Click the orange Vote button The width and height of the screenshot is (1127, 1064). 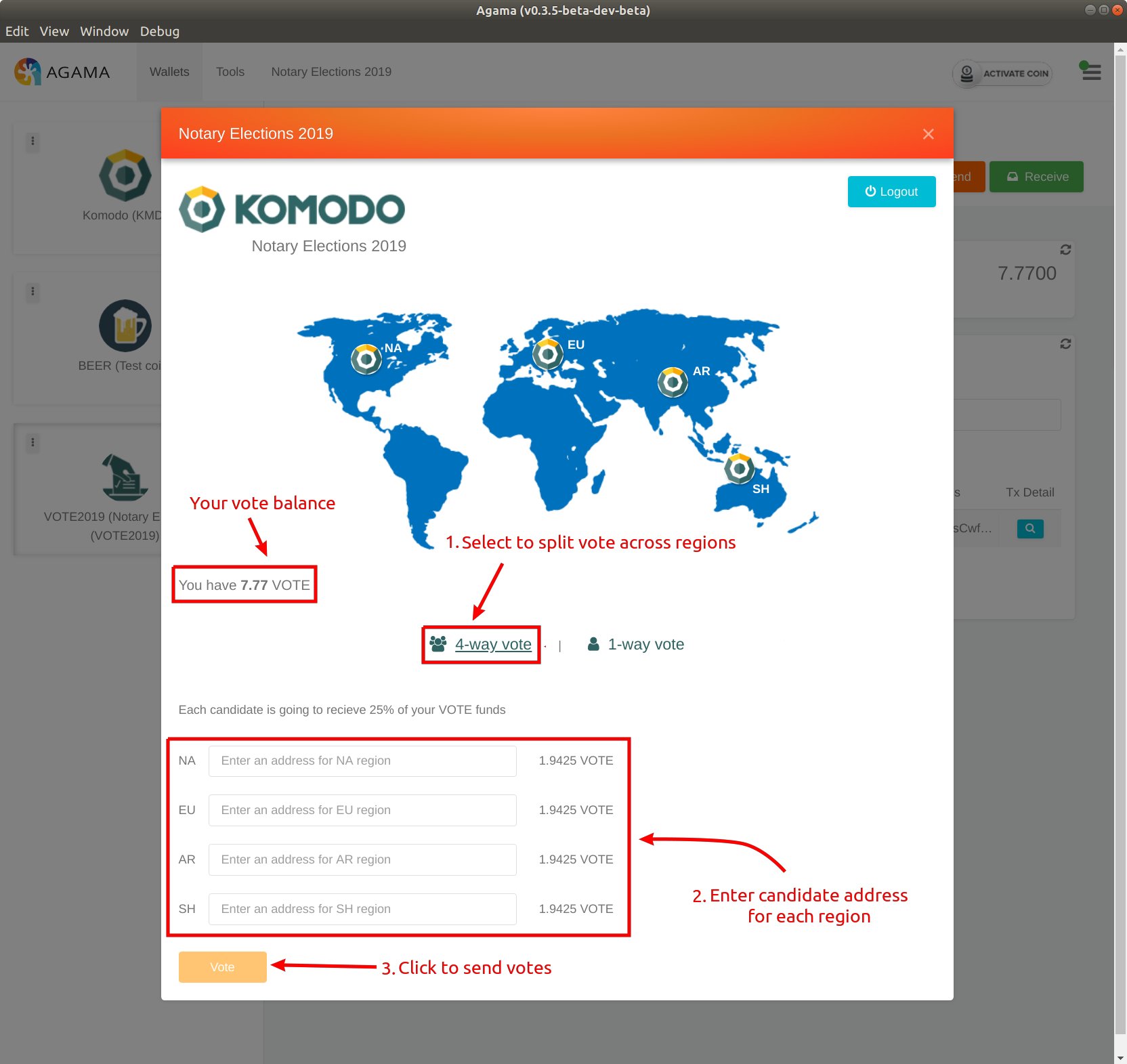click(x=222, y=967)
